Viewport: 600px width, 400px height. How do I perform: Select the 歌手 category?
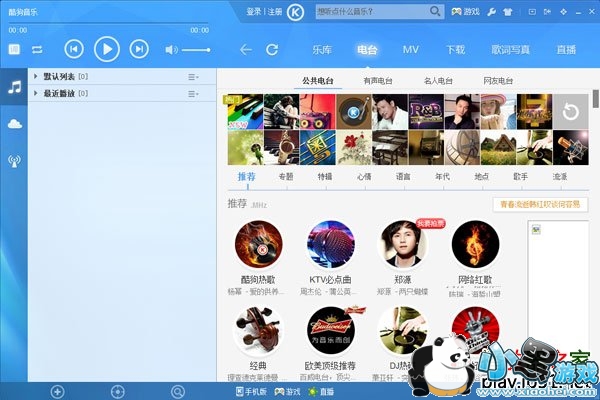click(x=520, y=176)
